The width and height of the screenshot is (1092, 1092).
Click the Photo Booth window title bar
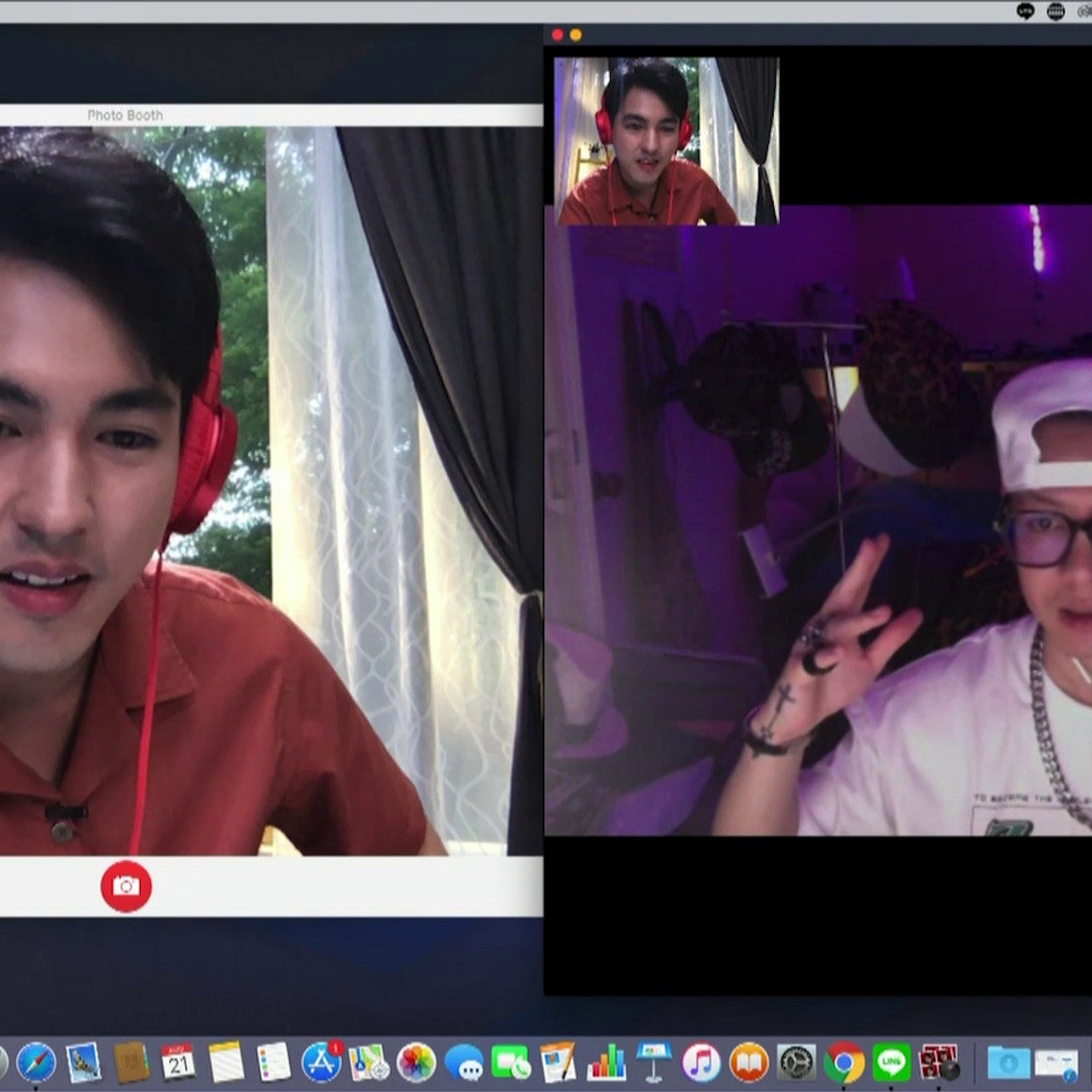point(256,115)
